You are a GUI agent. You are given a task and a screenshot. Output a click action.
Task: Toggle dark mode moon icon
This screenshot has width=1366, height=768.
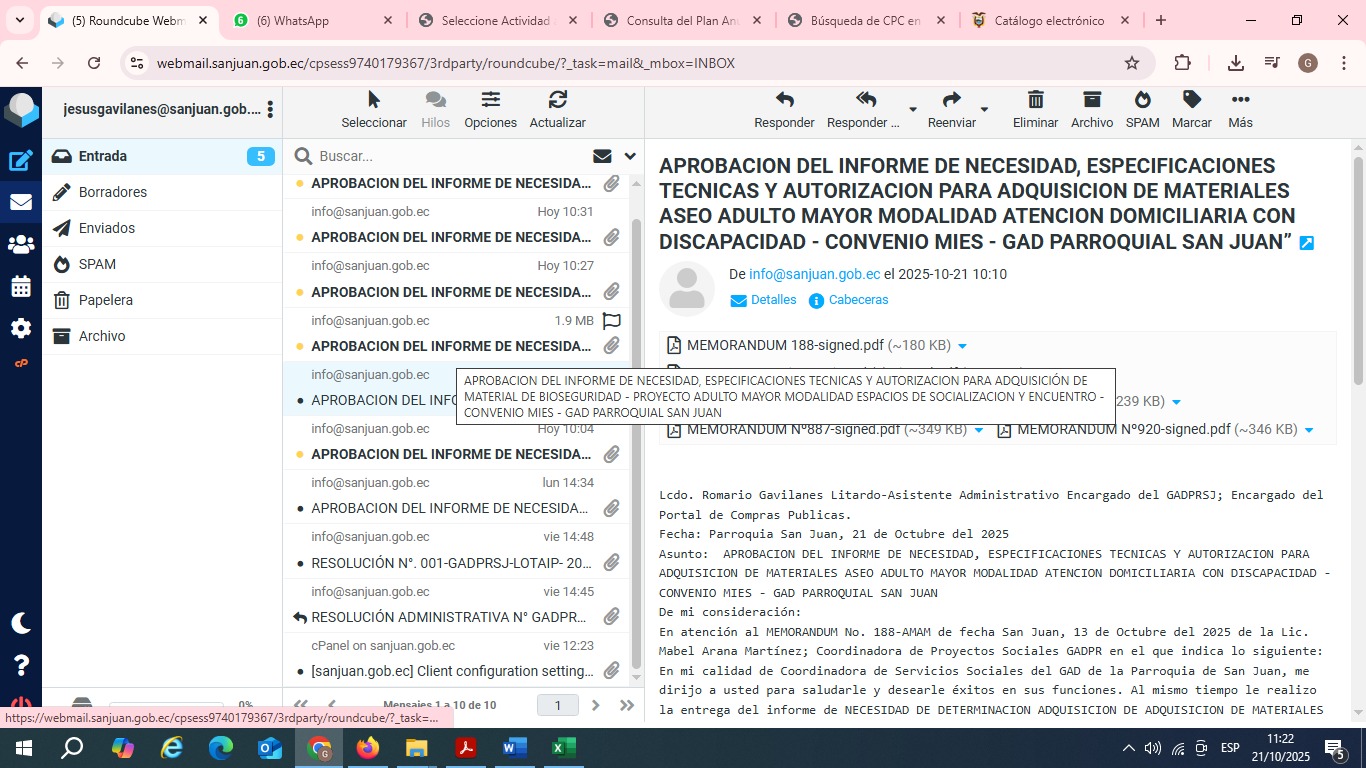[21, 623]
